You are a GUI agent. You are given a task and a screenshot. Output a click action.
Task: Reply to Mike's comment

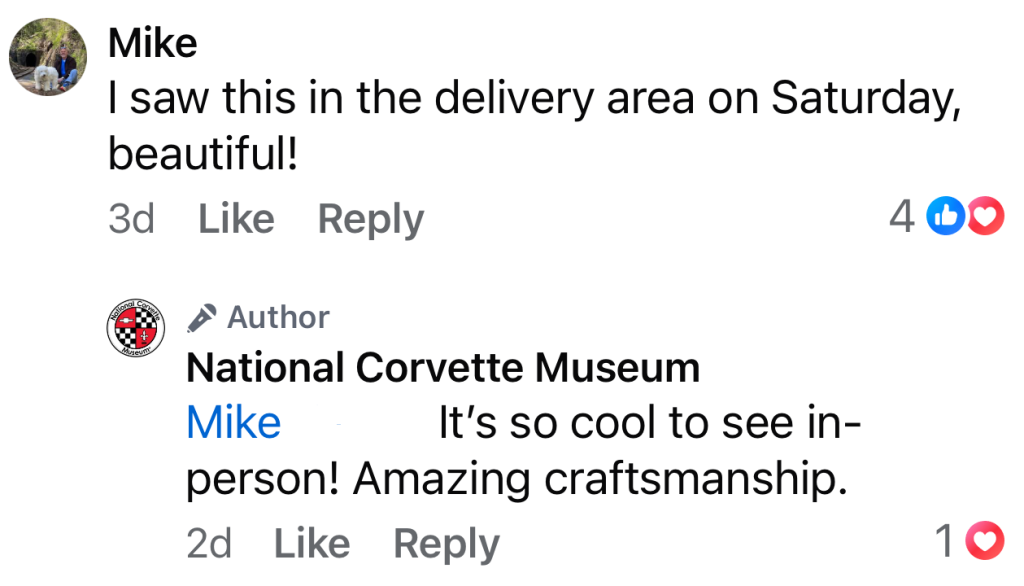click(371, 219)
